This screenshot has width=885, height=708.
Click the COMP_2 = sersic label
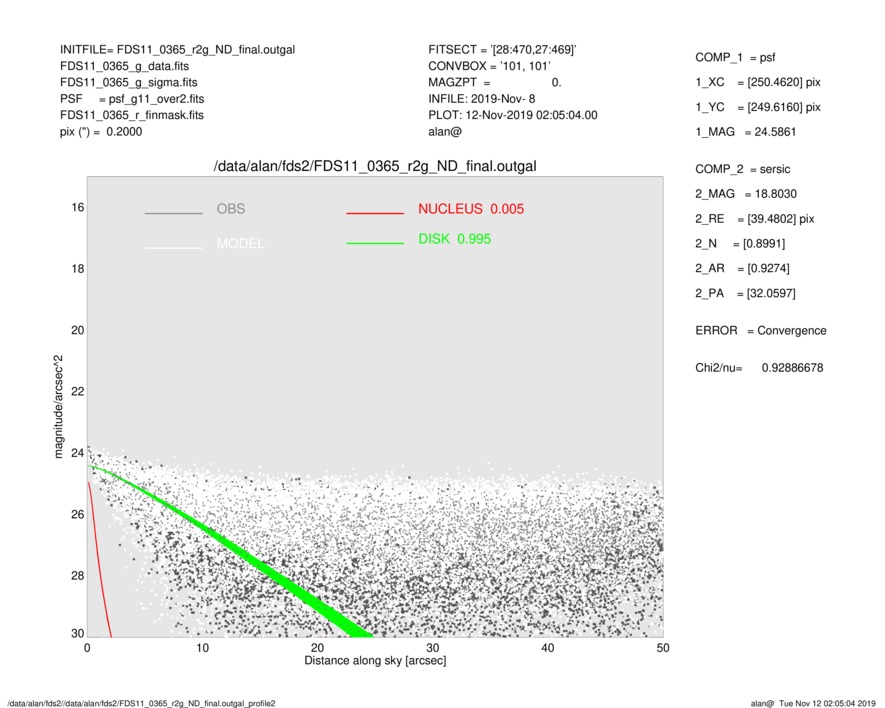click(742, 169)
